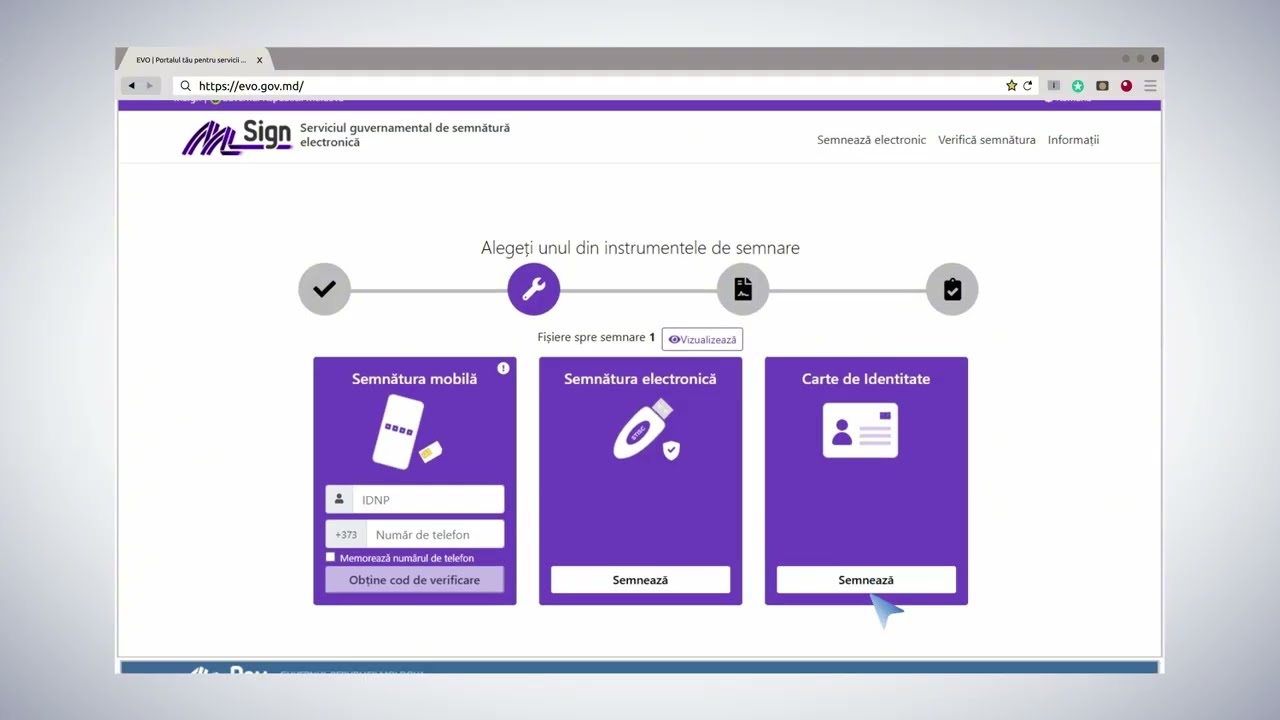Click the browser forward arrow

coord(151,86)
